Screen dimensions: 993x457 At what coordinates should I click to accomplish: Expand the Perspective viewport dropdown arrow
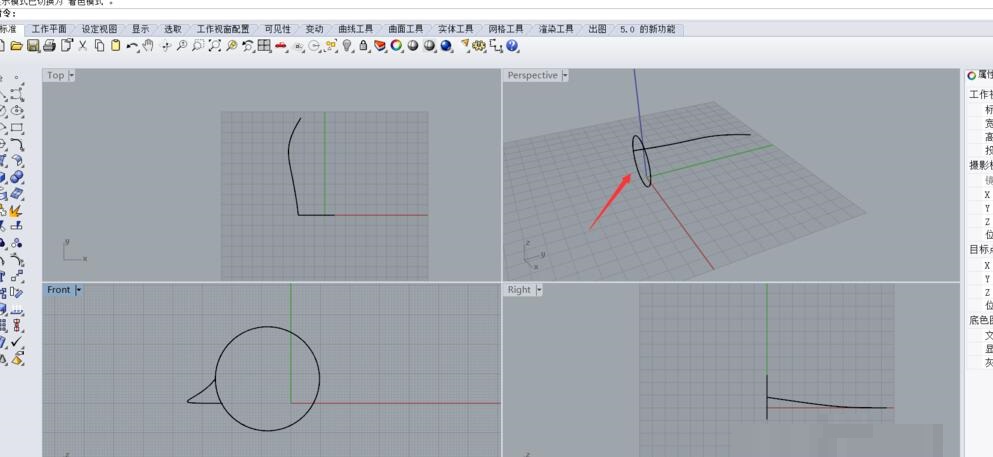click(x=565, y=75)
